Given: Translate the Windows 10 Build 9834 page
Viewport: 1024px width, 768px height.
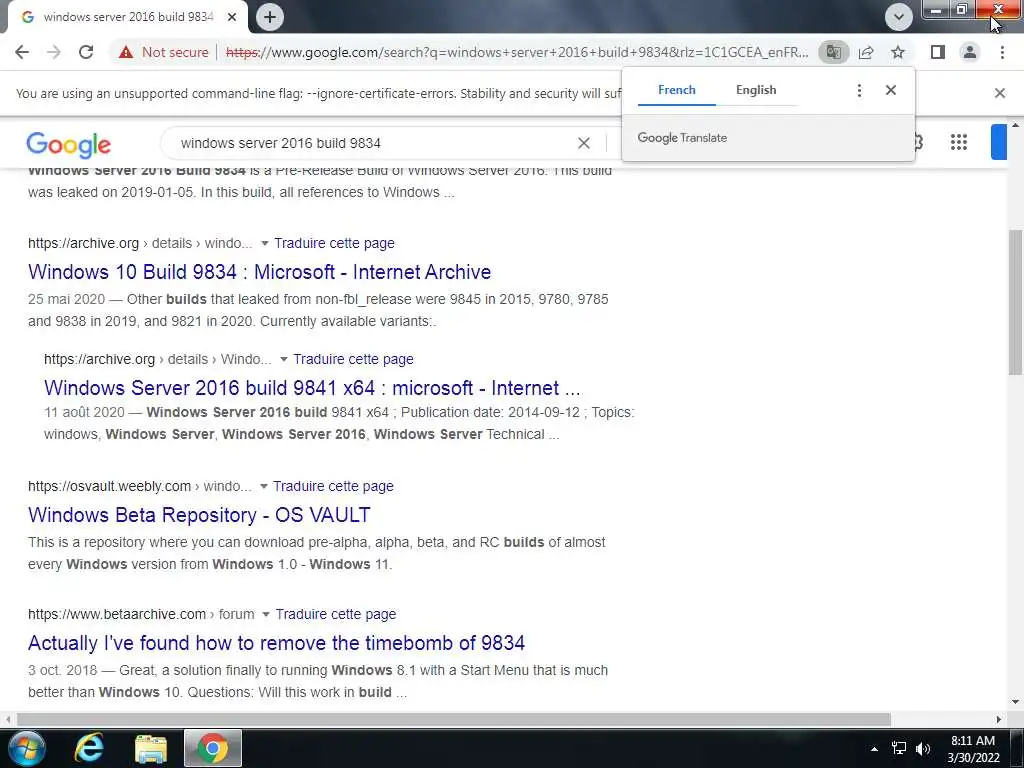Looking at the screenshot, I should click(334, 243).
